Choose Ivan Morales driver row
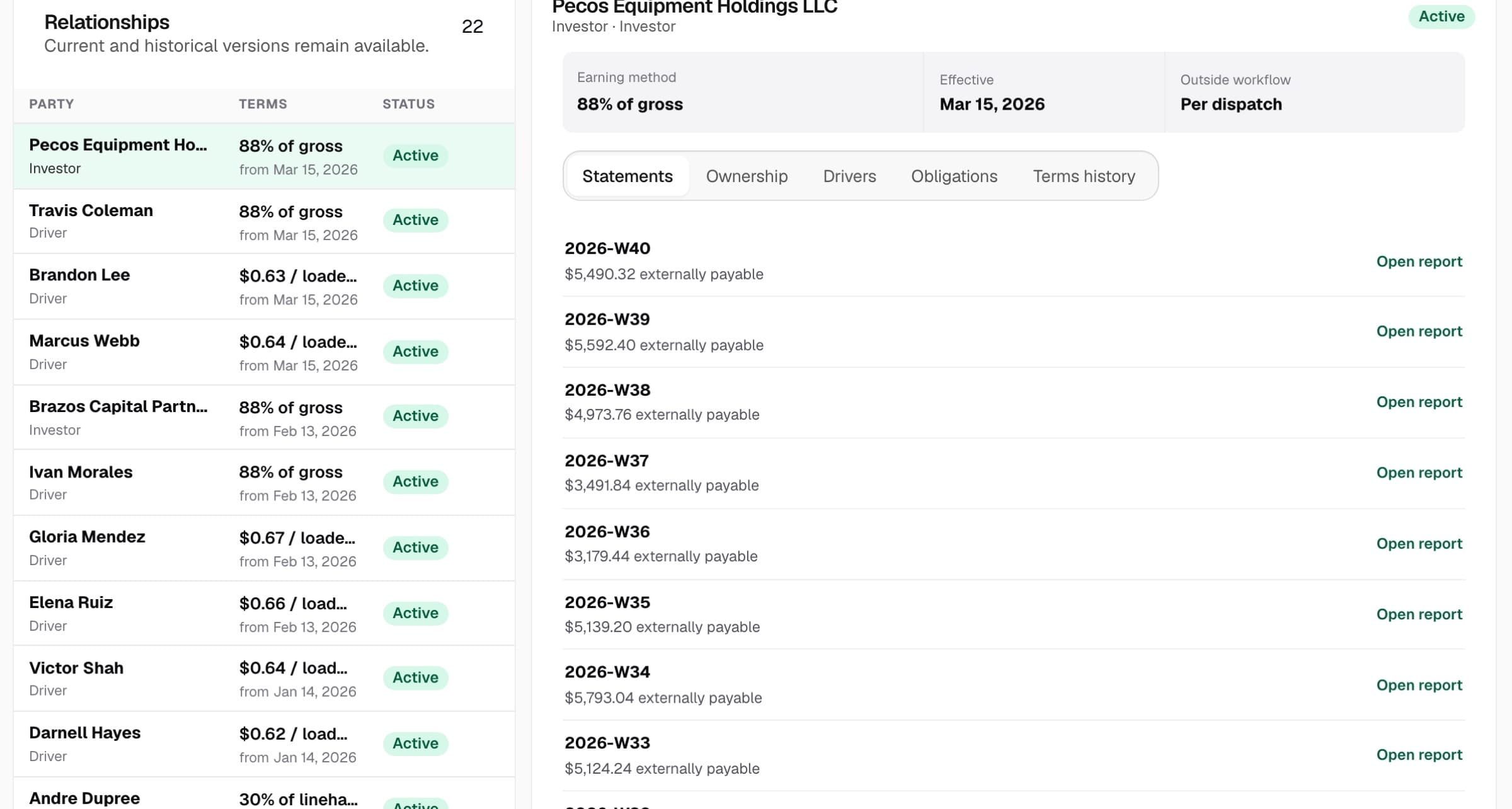This screenshot has width=1512, height=809. coord(264,483)
